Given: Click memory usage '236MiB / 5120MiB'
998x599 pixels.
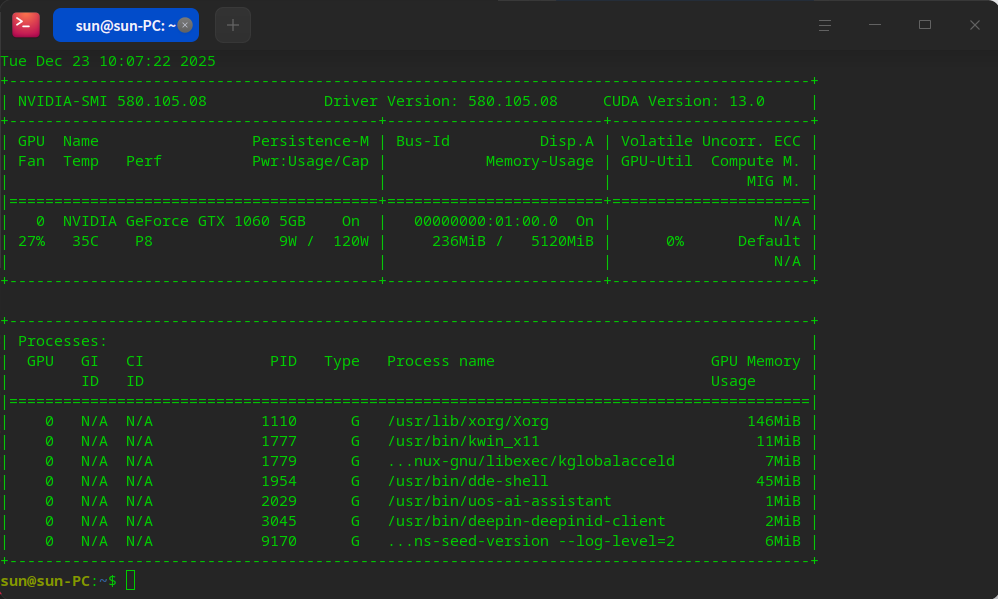Looking at the screenshot, I should [x=513, y=241].
